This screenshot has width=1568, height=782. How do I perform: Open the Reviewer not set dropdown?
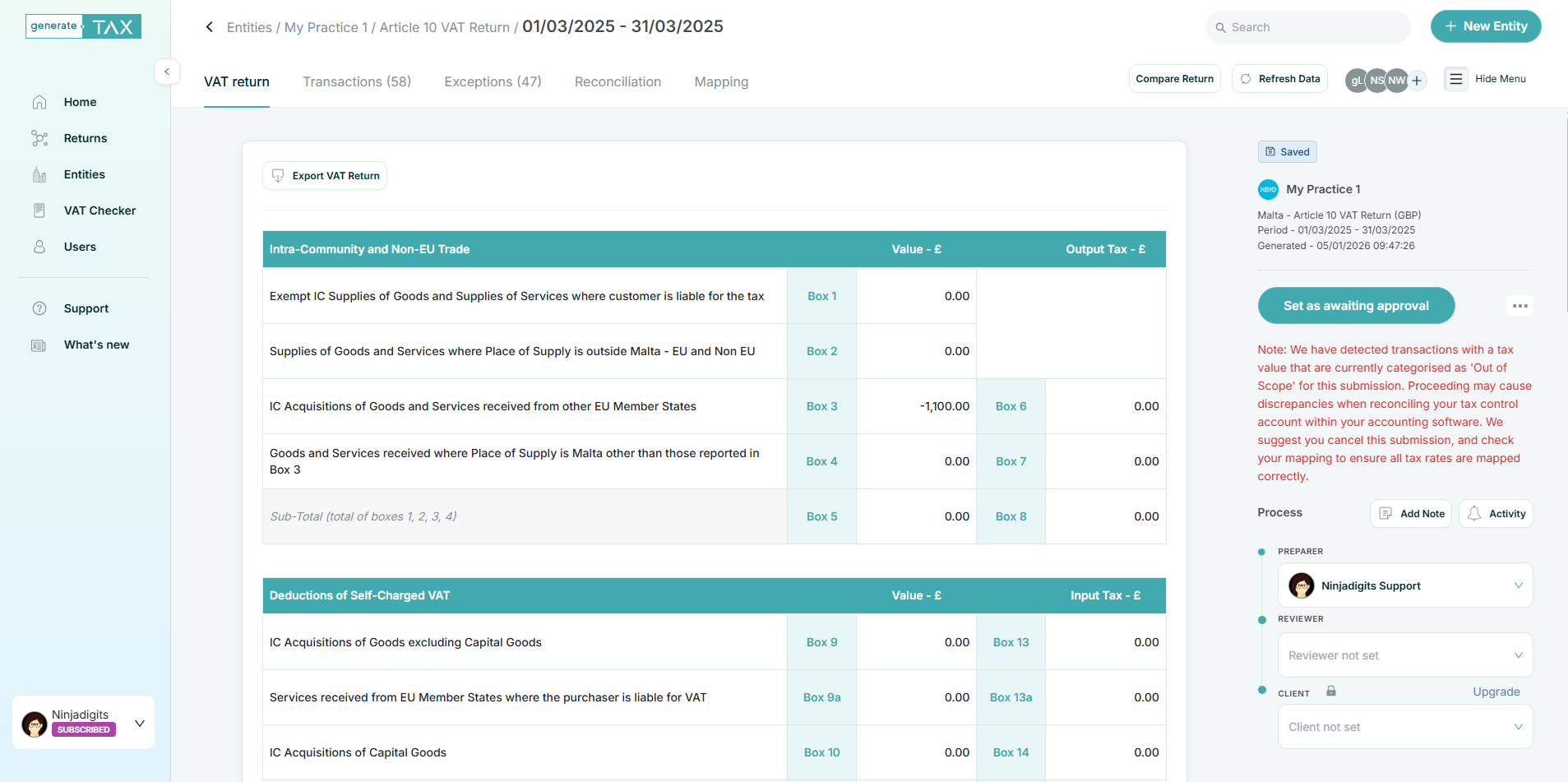(x=1404, y=655)
